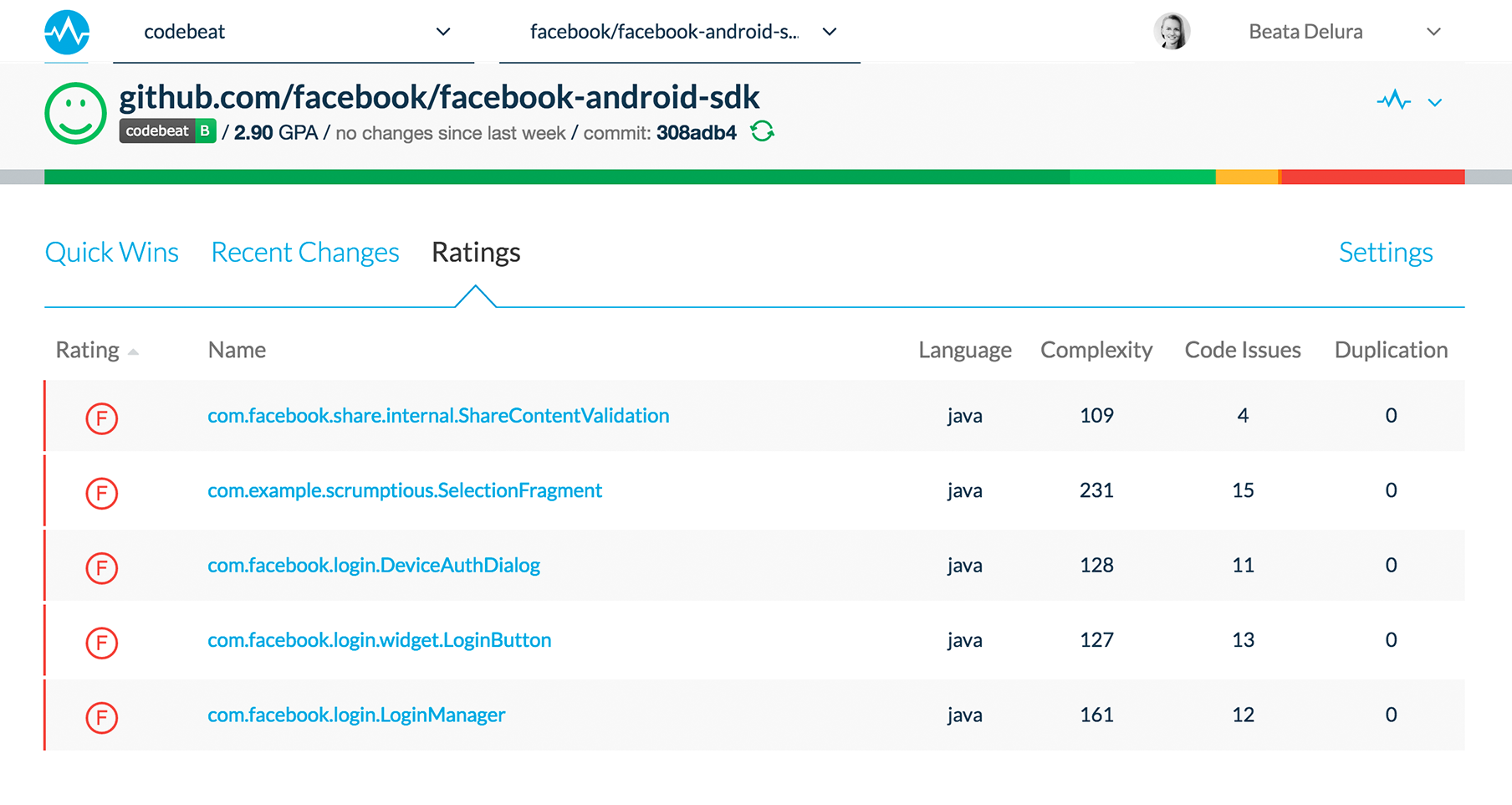The width and height of the screenshot is (1512, 805).
Task: Open com.facebook.share.internal.ShareContentValidation link
Action: [x=438, y=416]
